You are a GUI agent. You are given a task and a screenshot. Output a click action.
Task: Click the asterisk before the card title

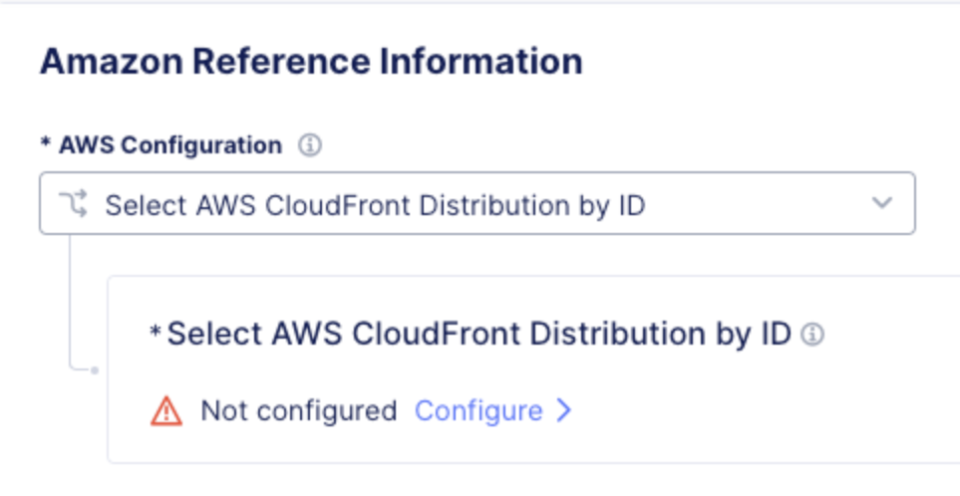(156, 331)
